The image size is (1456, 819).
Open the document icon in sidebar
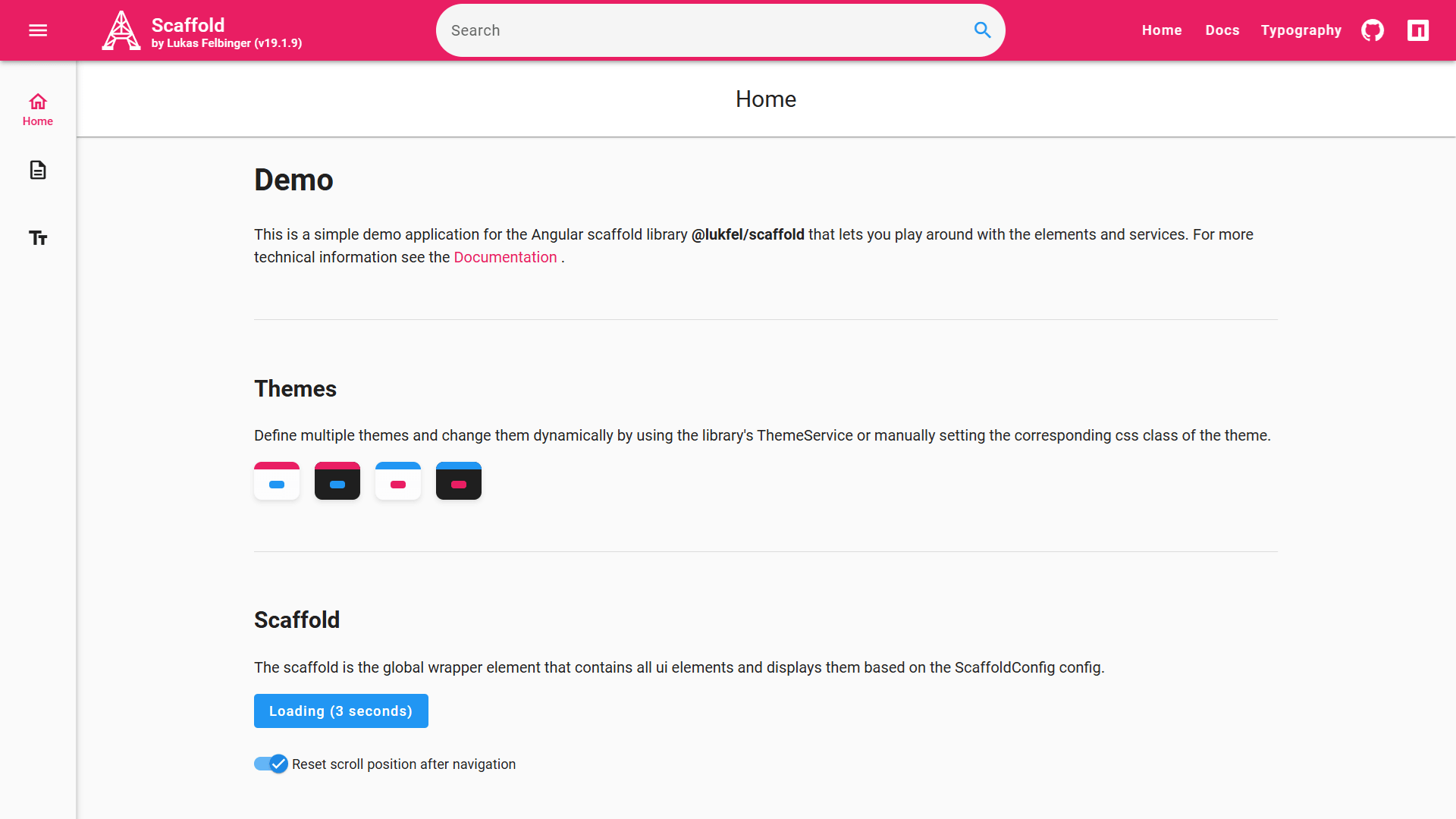pos(38,170)
